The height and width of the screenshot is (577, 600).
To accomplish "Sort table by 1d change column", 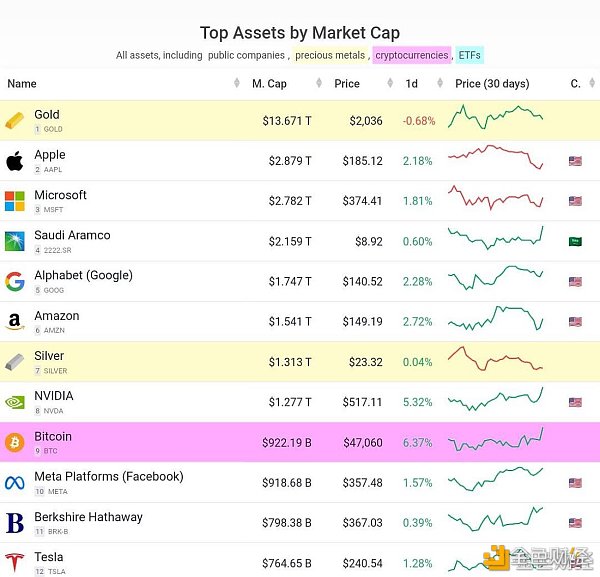I will tap(412, 84).
